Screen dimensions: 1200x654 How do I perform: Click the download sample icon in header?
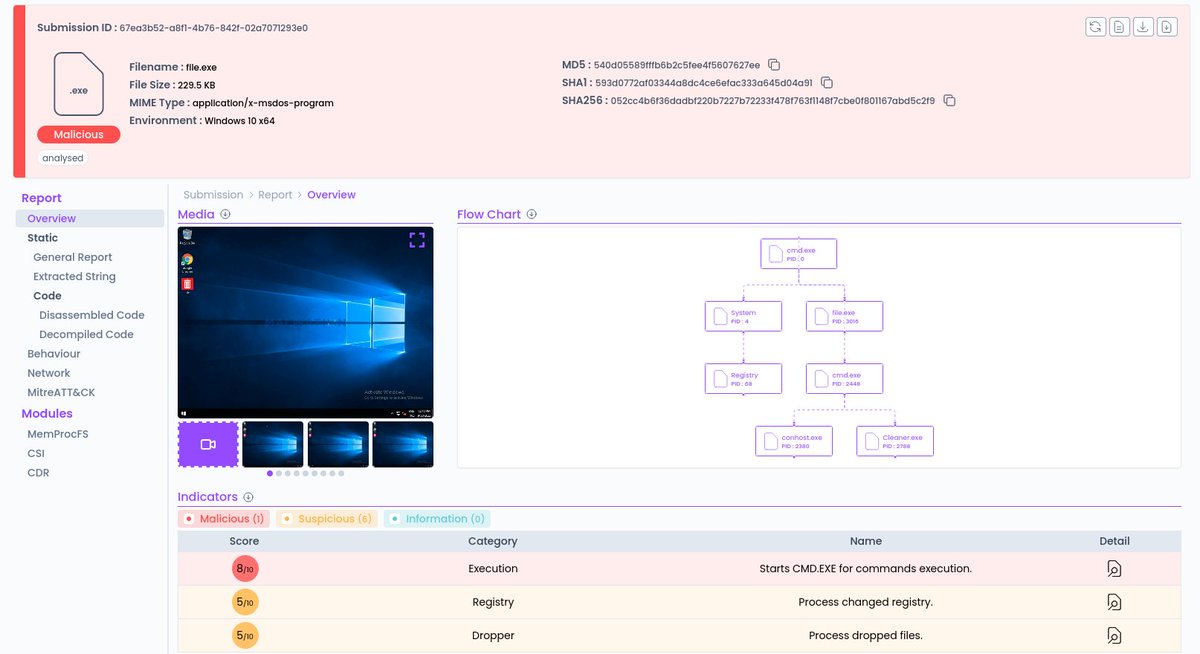click(1143, 26)
